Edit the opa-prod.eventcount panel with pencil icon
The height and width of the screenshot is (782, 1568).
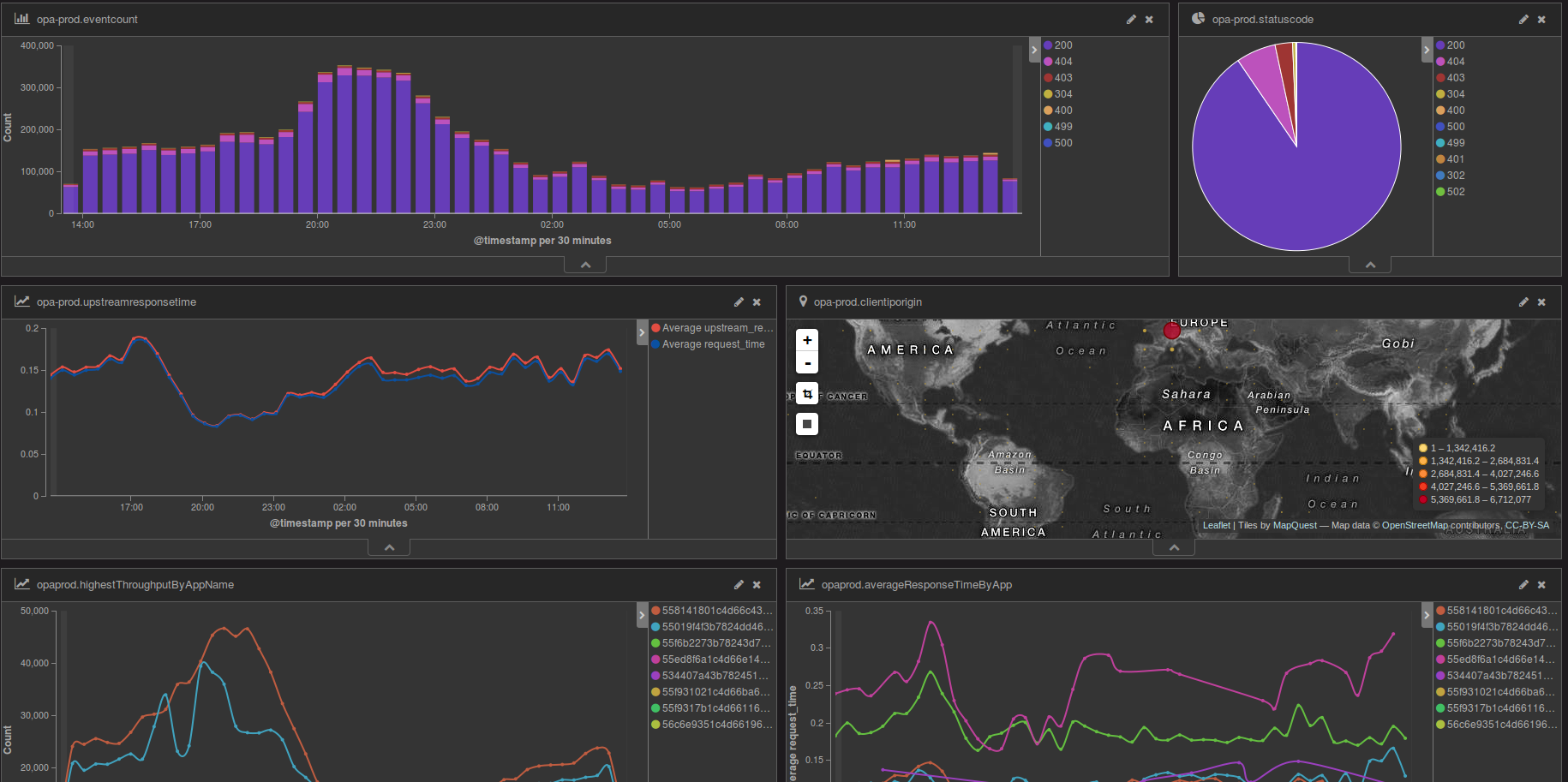tap(1131, 20)
